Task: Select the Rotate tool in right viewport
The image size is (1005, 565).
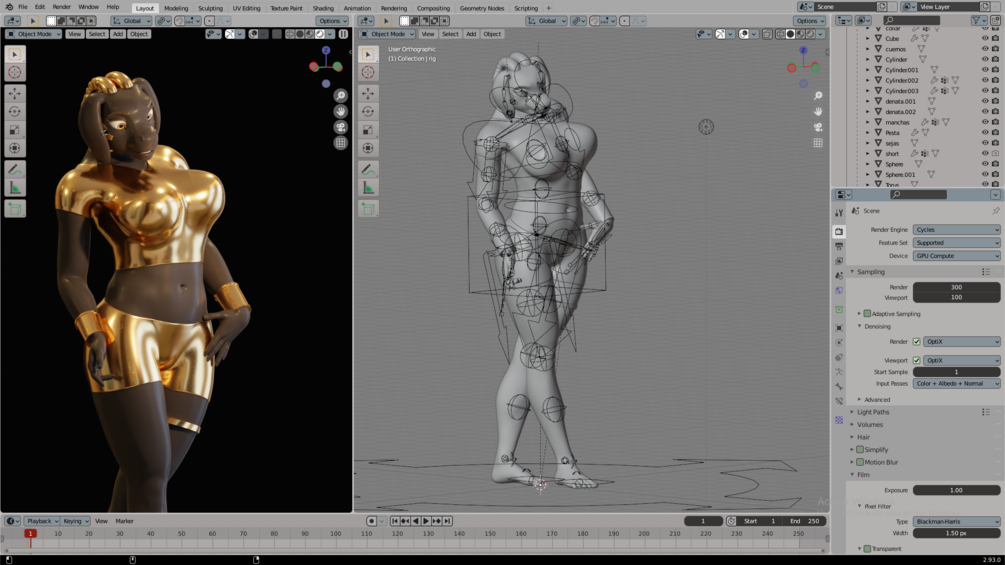Action: (368, 111)
